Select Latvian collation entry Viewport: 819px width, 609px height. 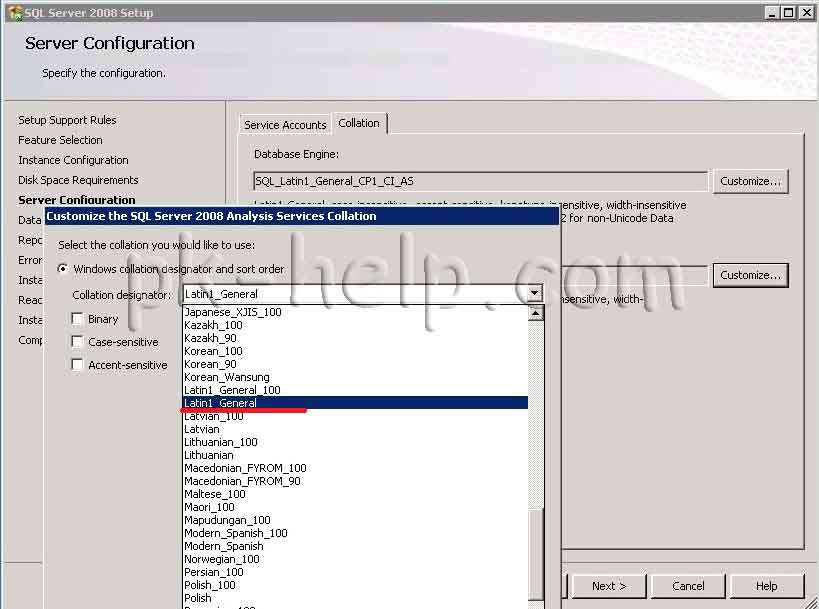coord(356,429)
